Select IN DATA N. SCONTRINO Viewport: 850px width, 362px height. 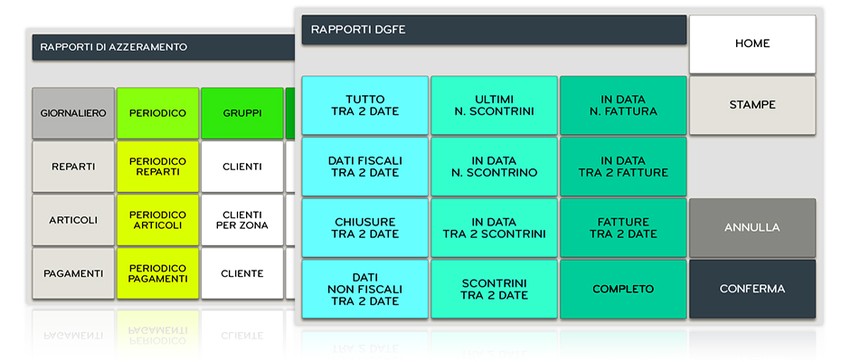click(494, 166)
